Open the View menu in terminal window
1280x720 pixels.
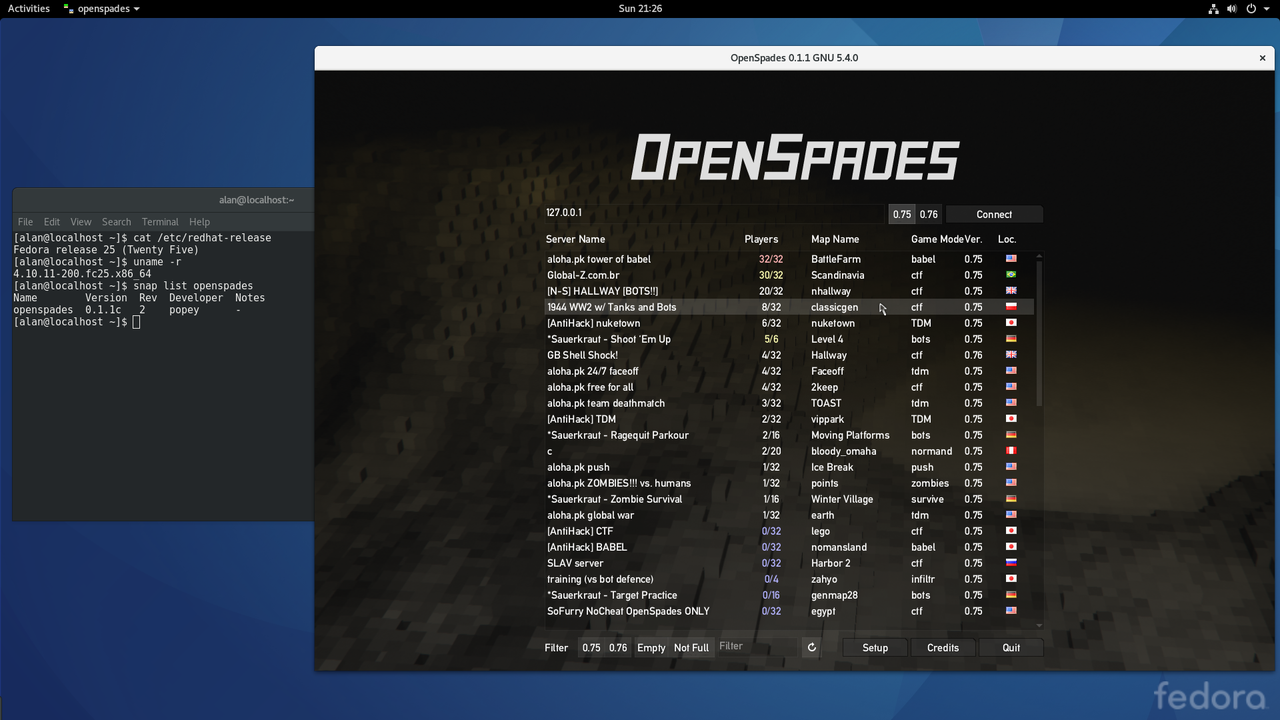click(x=81, y=222)
